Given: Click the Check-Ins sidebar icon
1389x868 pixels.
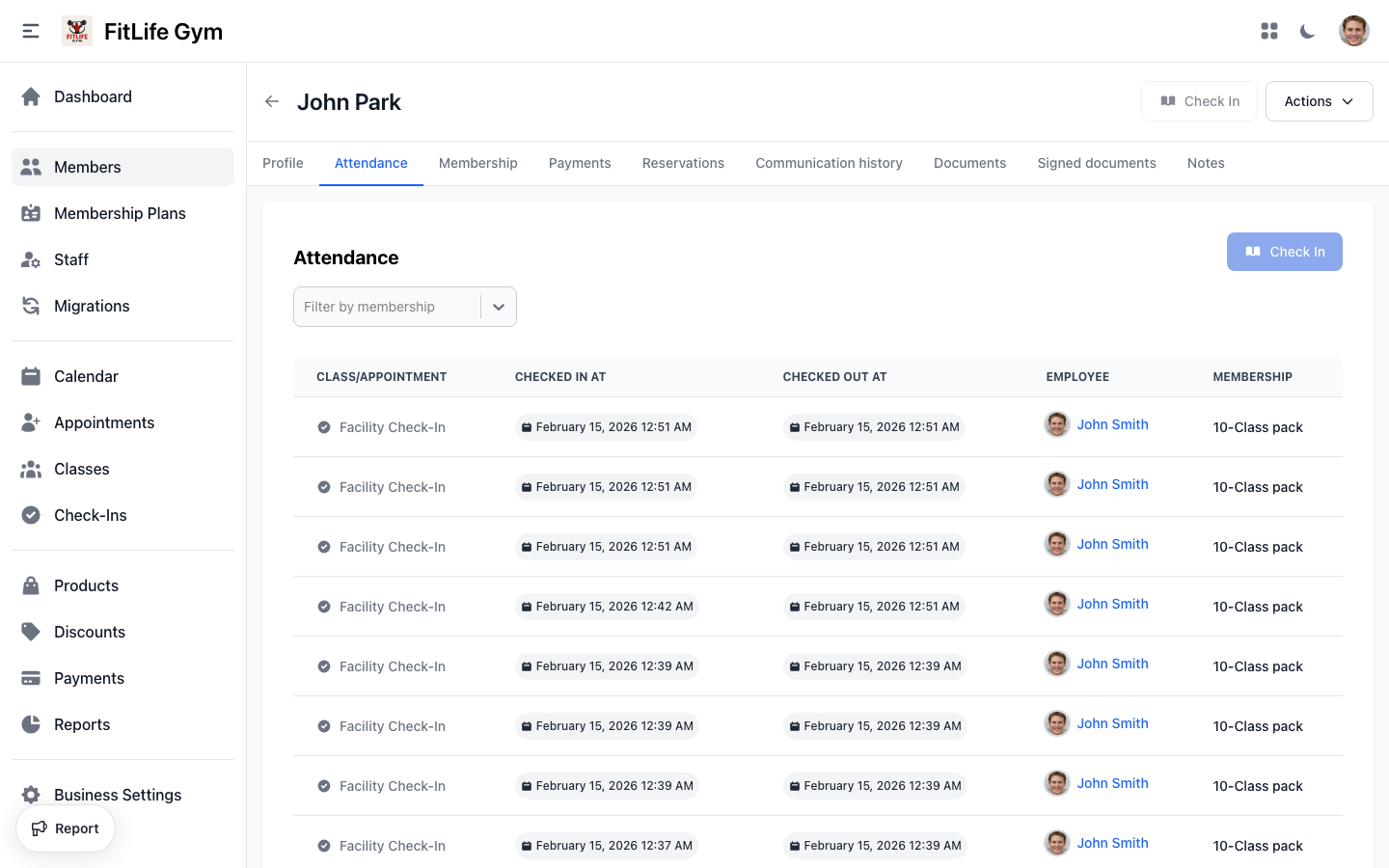Looking at the screenshot, I should (31, 515).
